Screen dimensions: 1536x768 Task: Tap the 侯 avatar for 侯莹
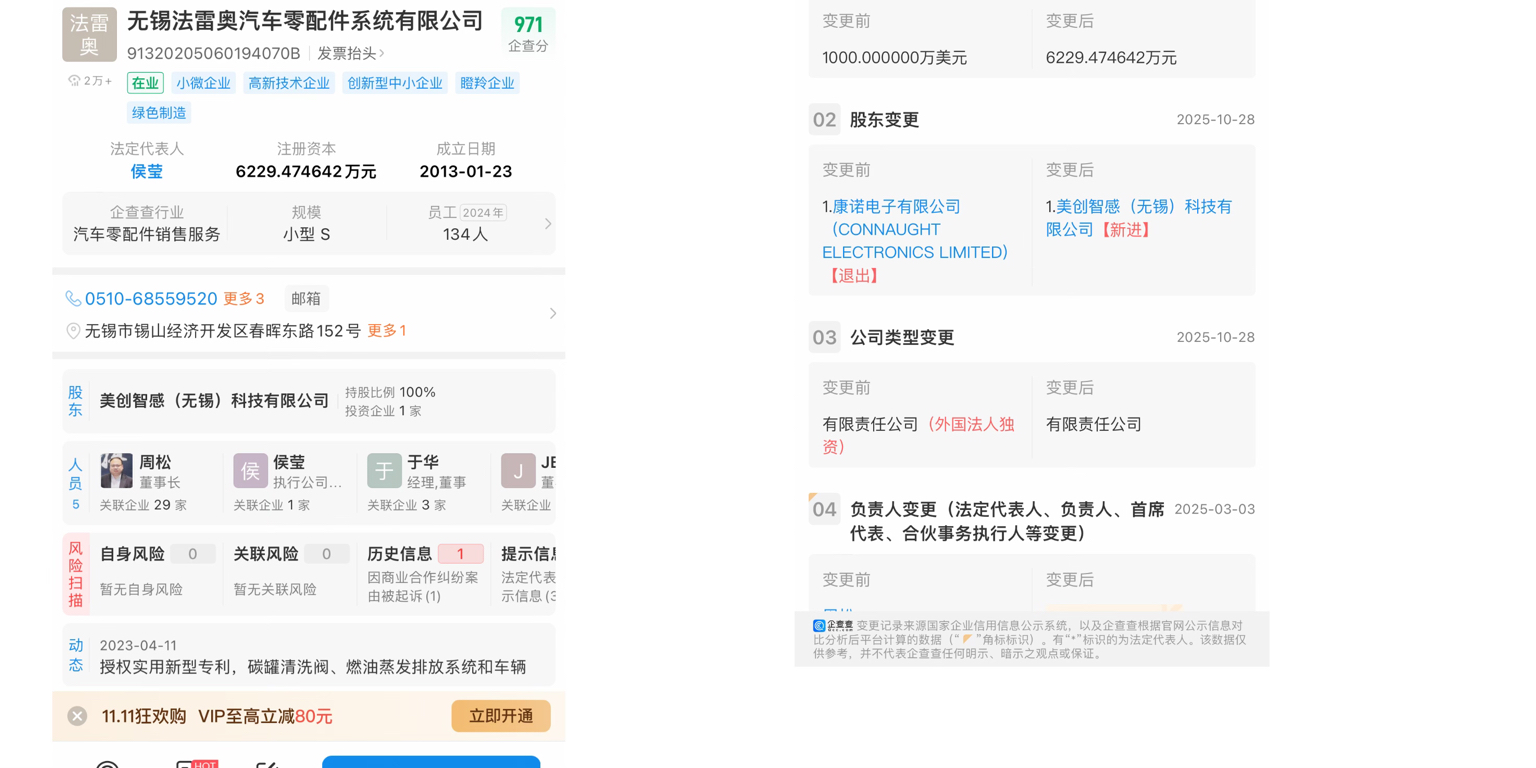tap(250, 470)
